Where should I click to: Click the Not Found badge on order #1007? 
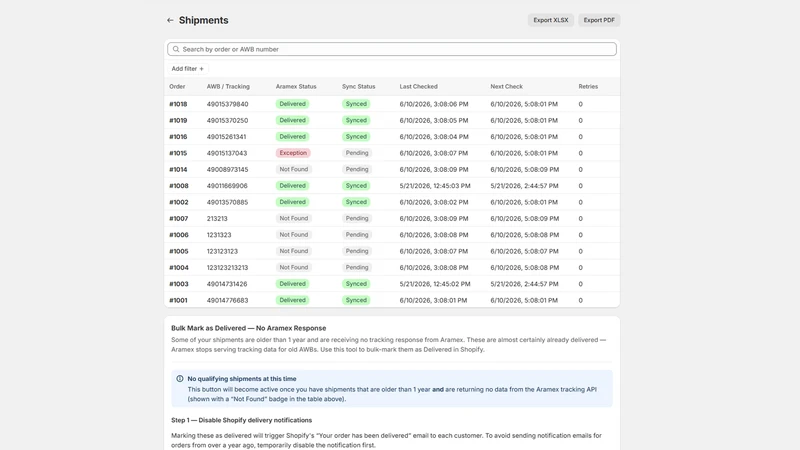tap(294, 218)
